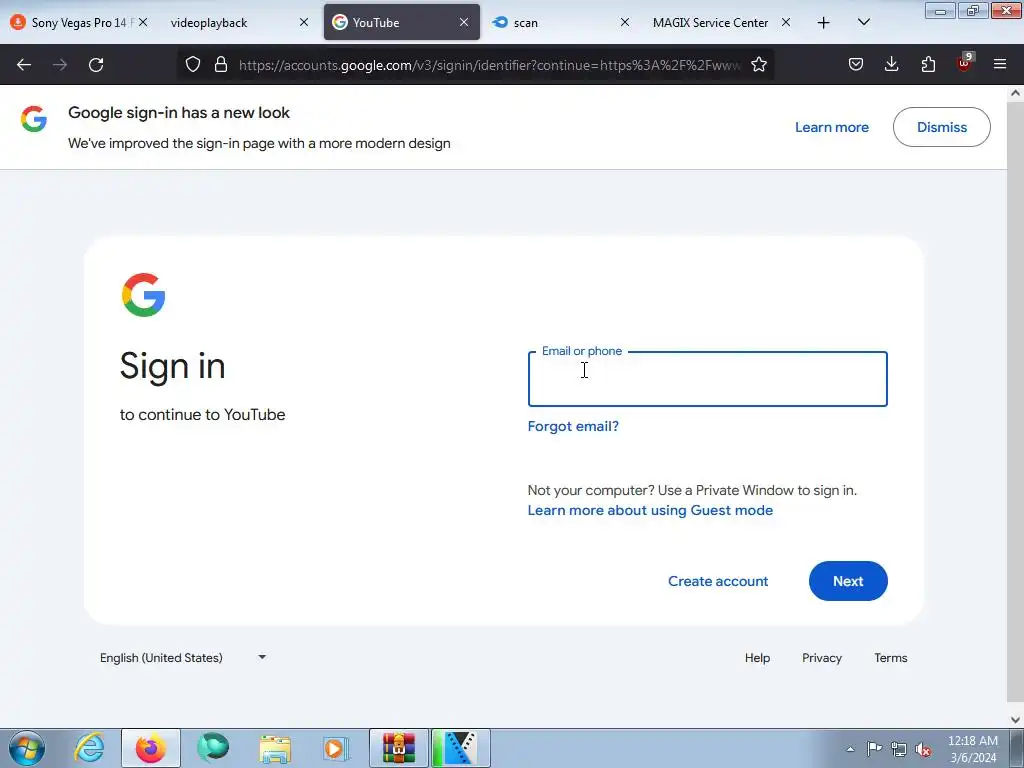Viewport: 1024px width, 768px height.
Task: List all tabs with the chevron button
Action: pyautogui.click(x=863, y=22)
